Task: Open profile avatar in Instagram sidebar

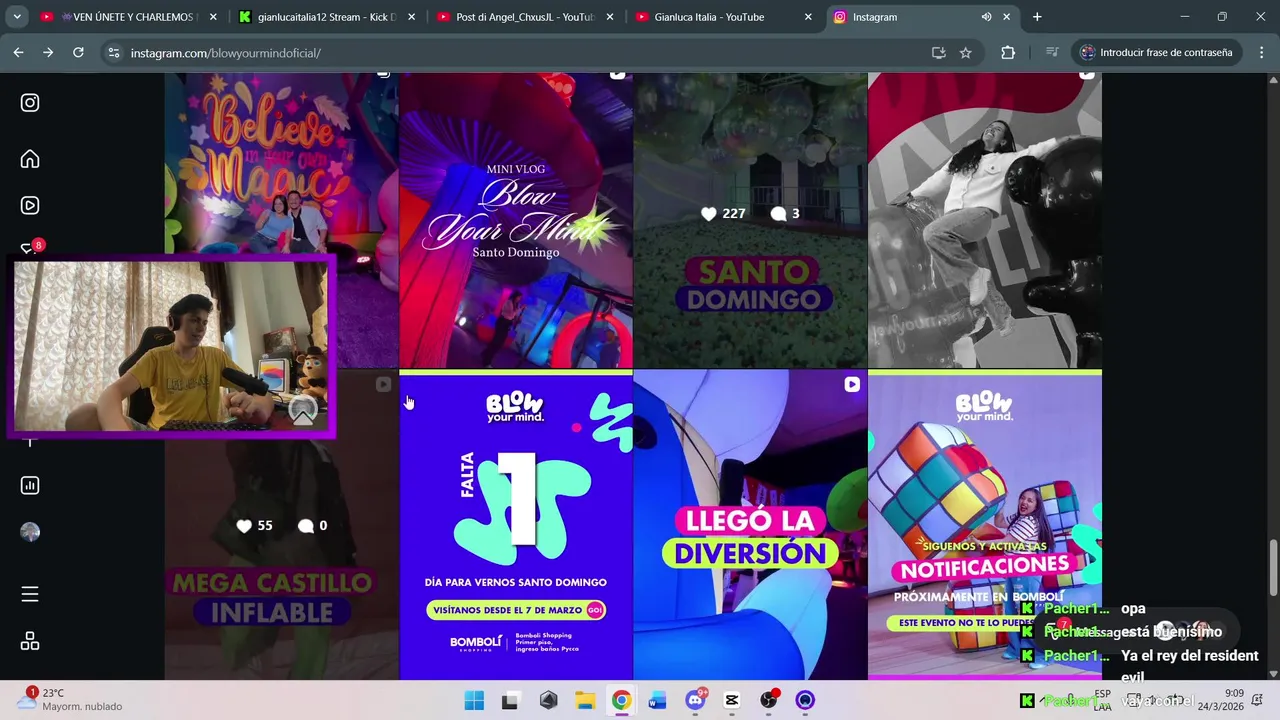Action: click(x=30, y=532)
